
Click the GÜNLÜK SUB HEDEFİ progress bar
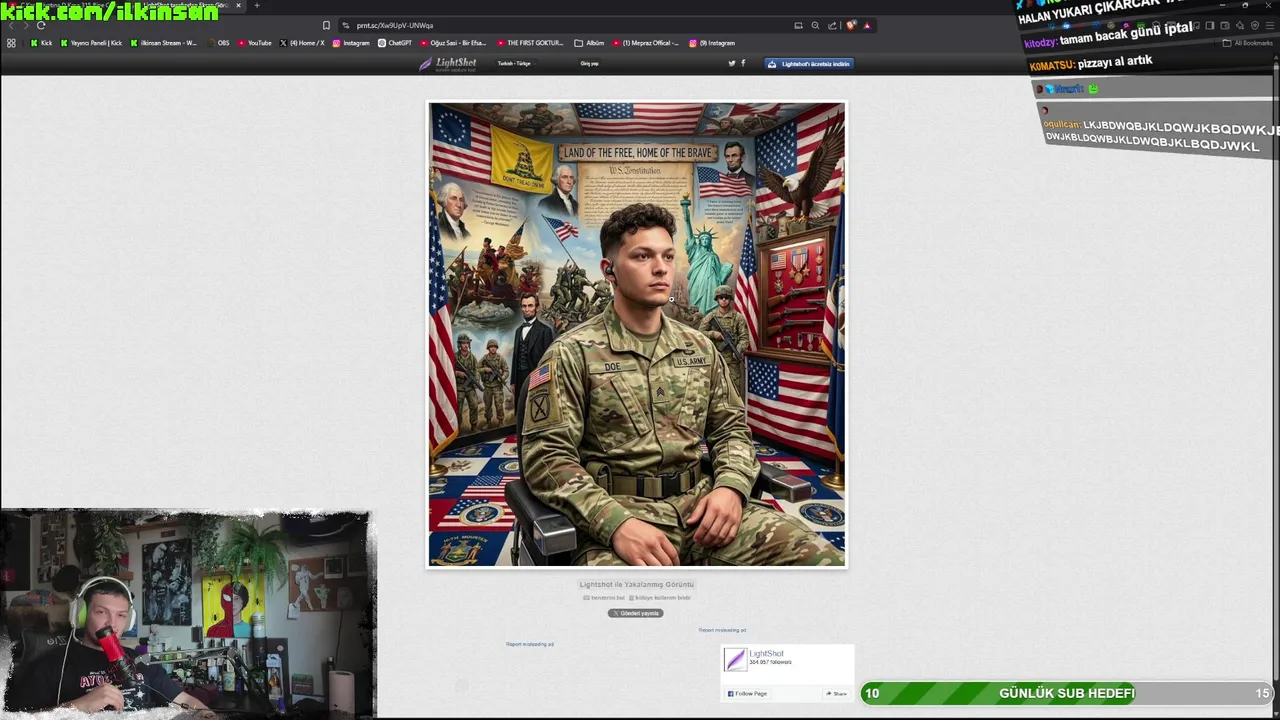point(1067,693)
